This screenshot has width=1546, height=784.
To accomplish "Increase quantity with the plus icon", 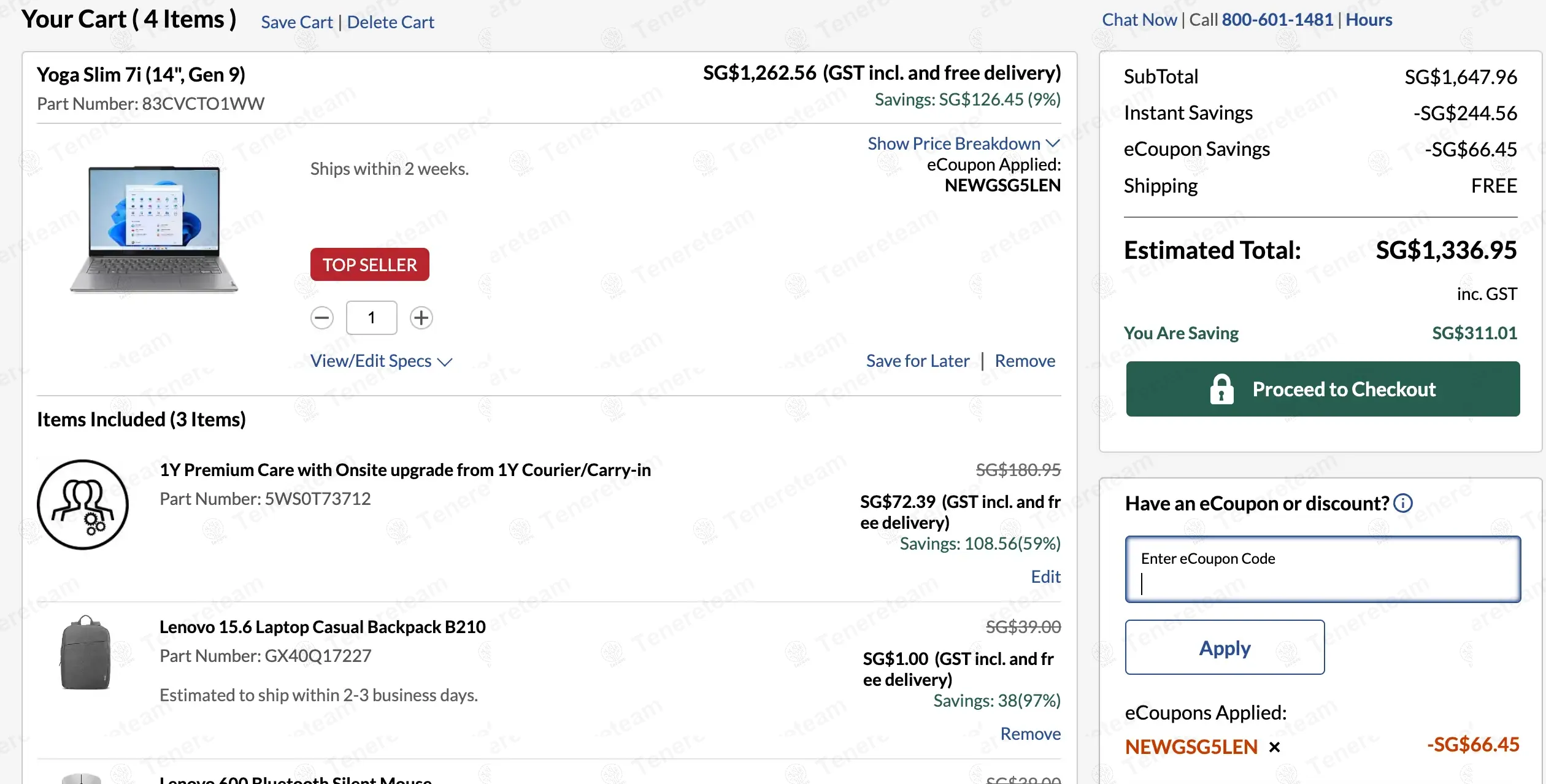I will pyautogui.click(x=421, y=318).
